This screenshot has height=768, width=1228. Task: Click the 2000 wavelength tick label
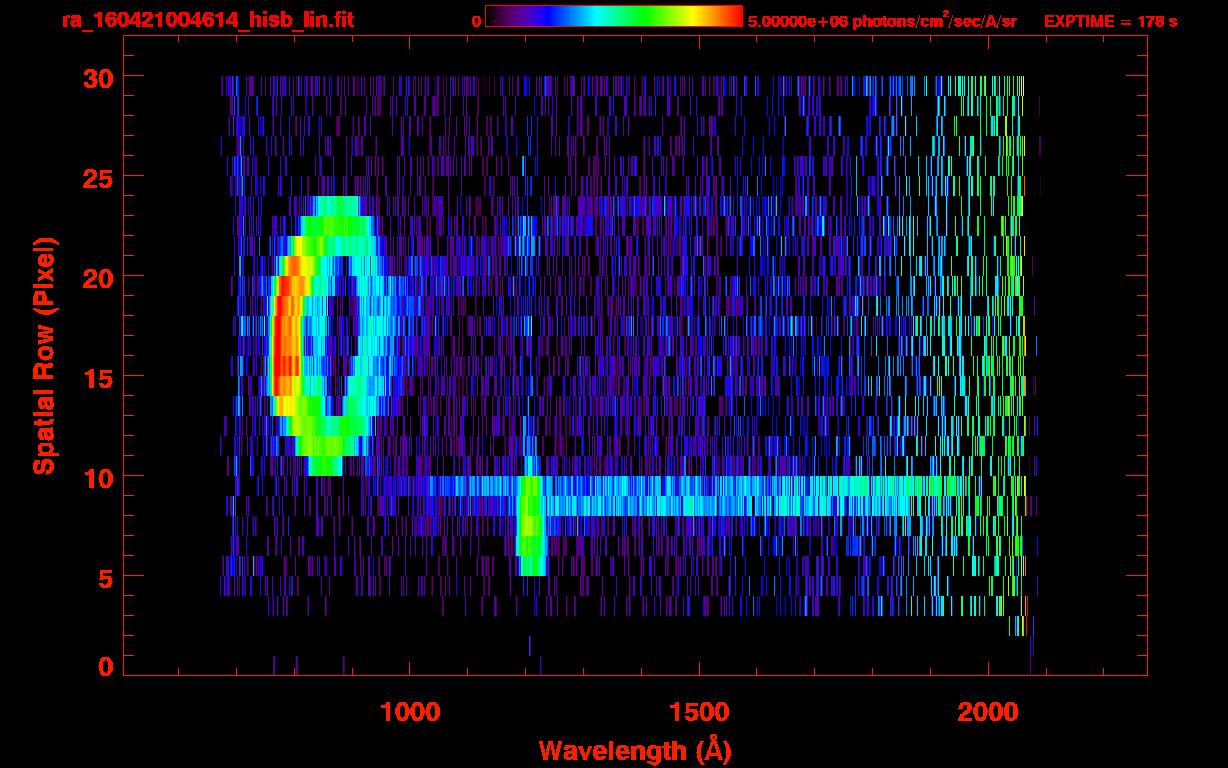coord(988,712)
